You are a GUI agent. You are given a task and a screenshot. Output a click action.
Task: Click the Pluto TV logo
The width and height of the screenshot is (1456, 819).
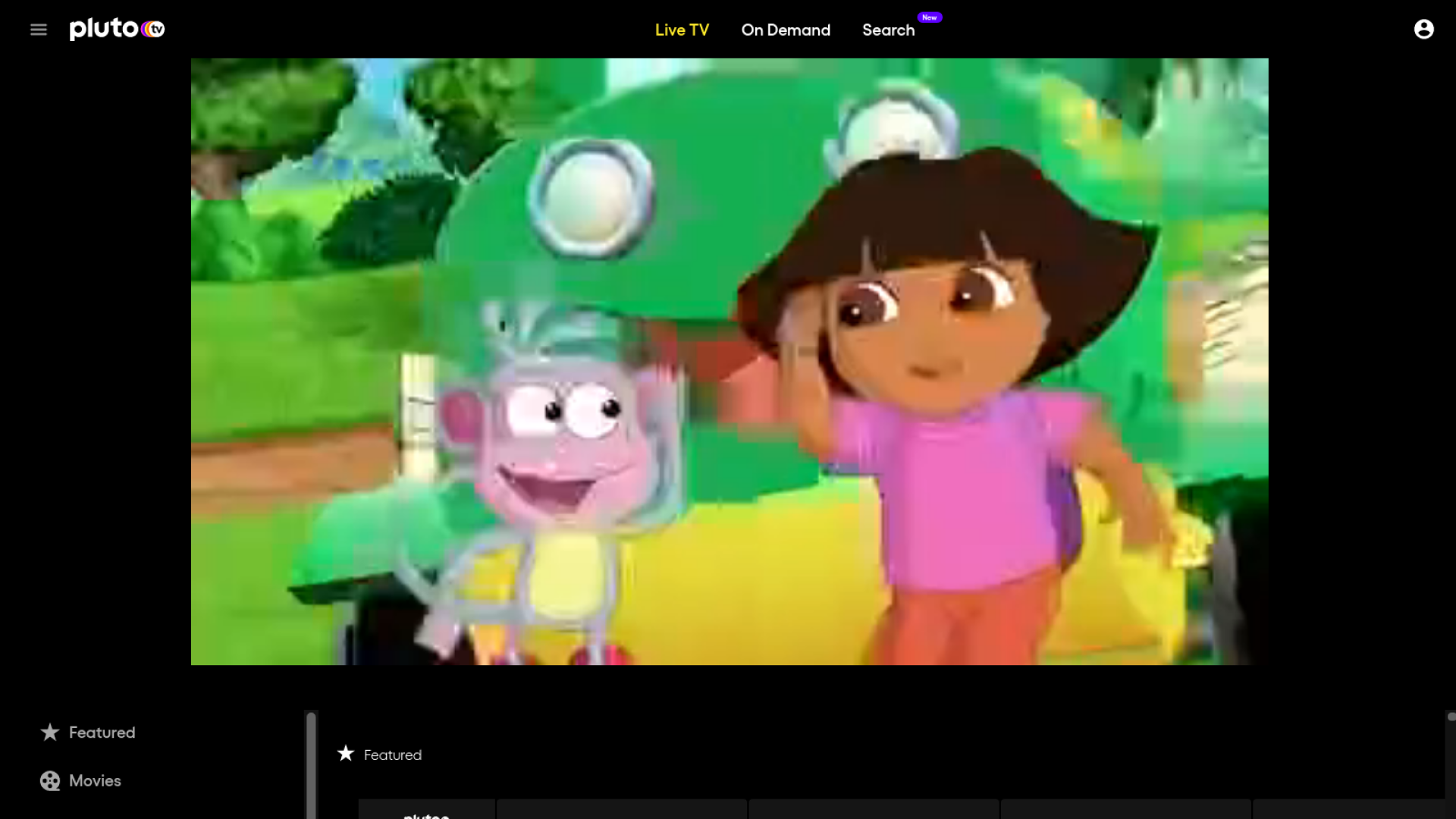[117, 29]
